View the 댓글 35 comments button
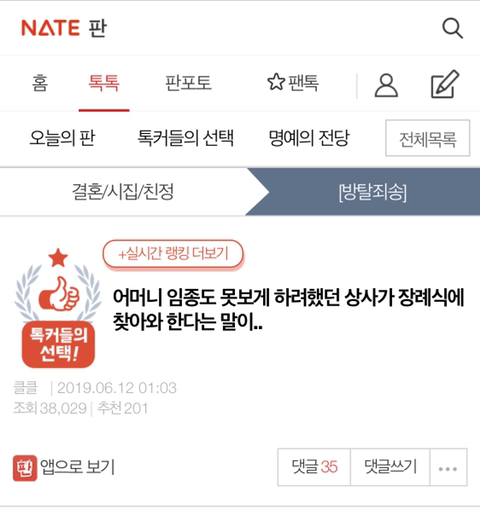Viewport: 480px width, 520px height. point(314,467)
